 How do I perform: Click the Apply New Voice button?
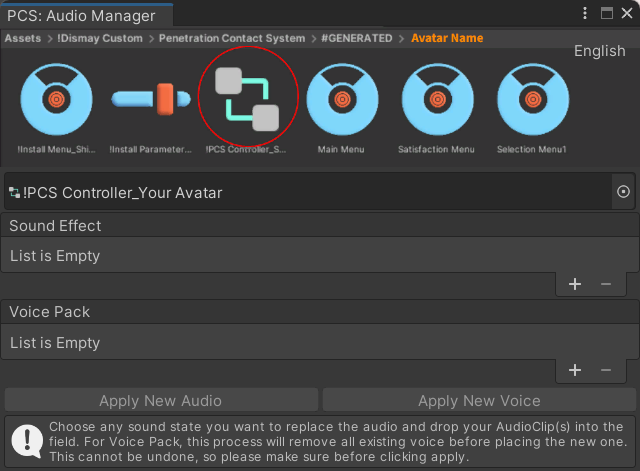(479, 400)
